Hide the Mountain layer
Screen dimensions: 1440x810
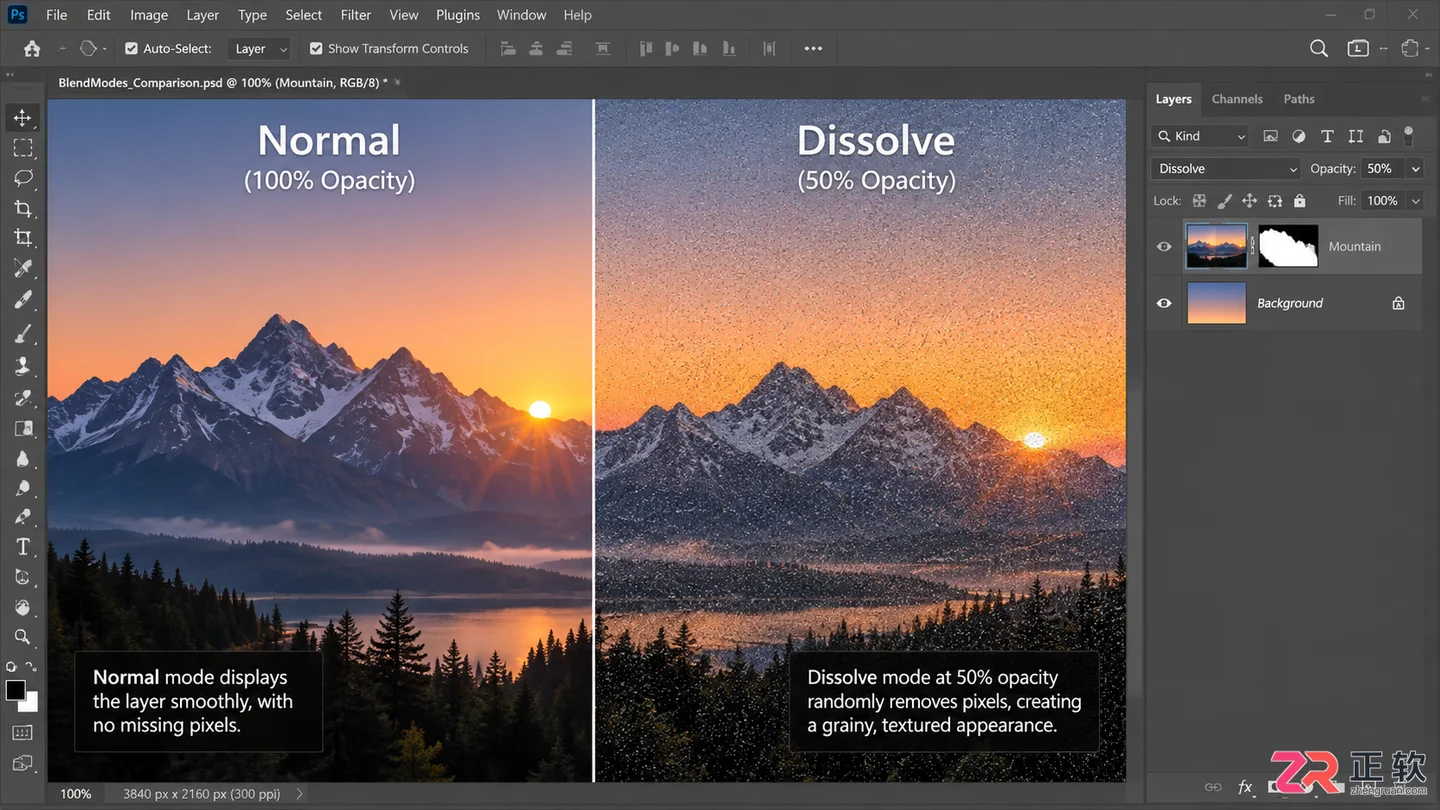(1164, 246)
